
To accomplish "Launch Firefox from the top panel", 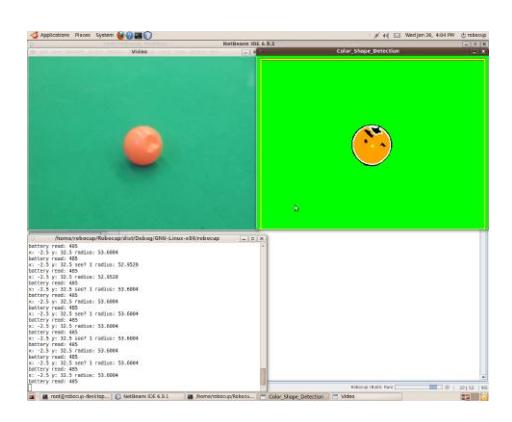I will [x=120, y=35].
